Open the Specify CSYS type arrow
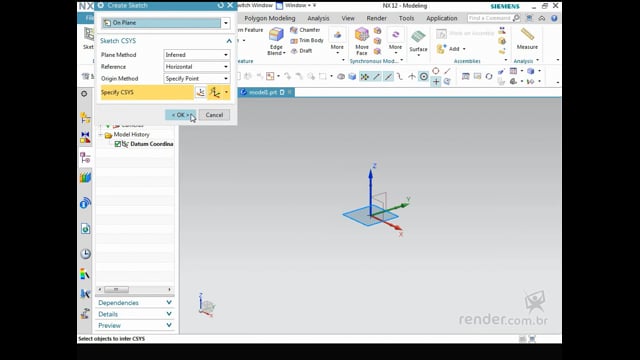This screenshot has height=360, width=640. click(226, 92)
